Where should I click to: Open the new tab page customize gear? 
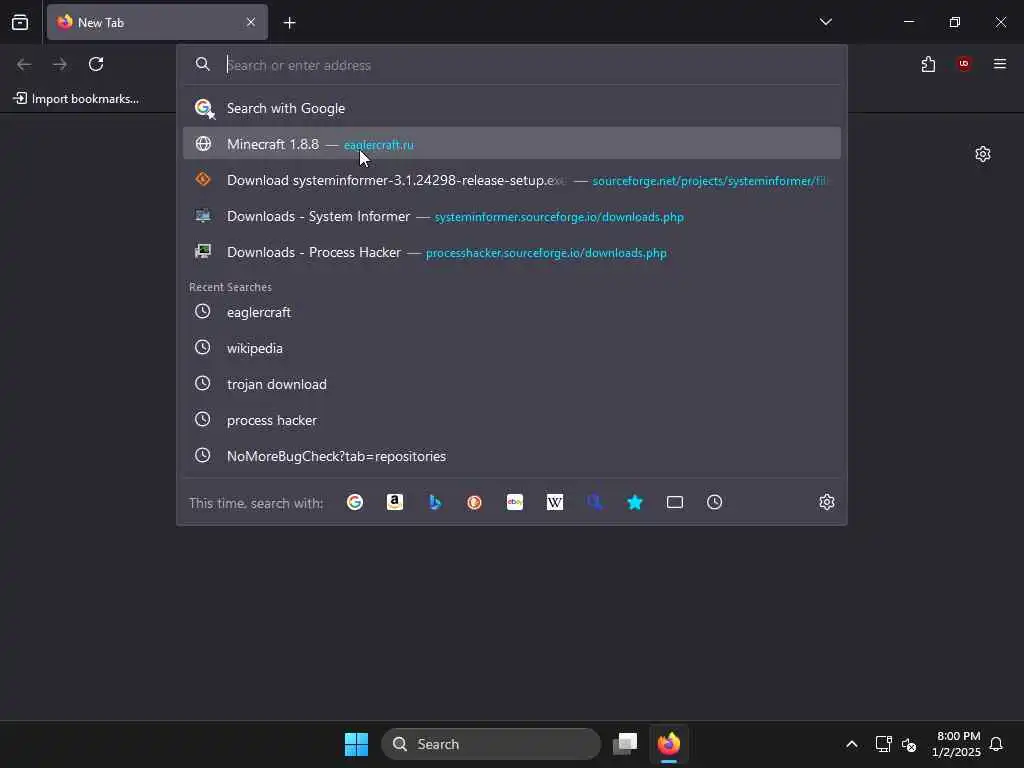(983, 154)
